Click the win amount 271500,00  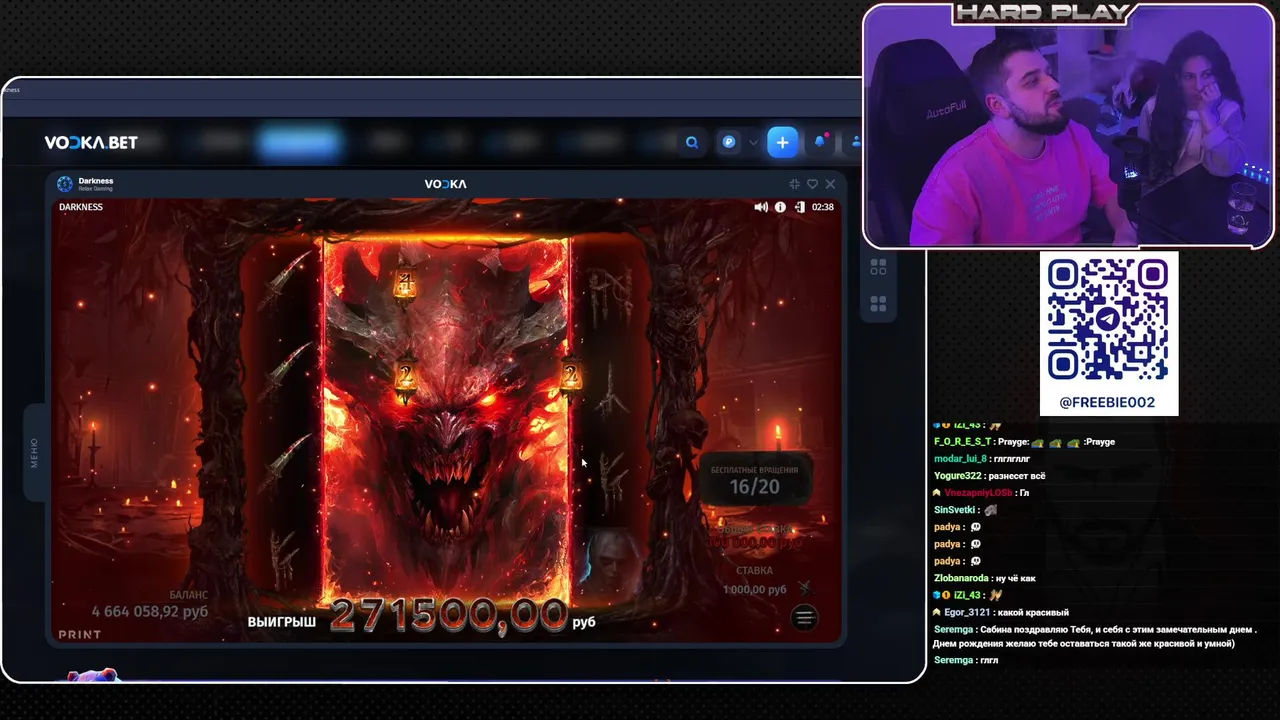[x=449, y=615]
